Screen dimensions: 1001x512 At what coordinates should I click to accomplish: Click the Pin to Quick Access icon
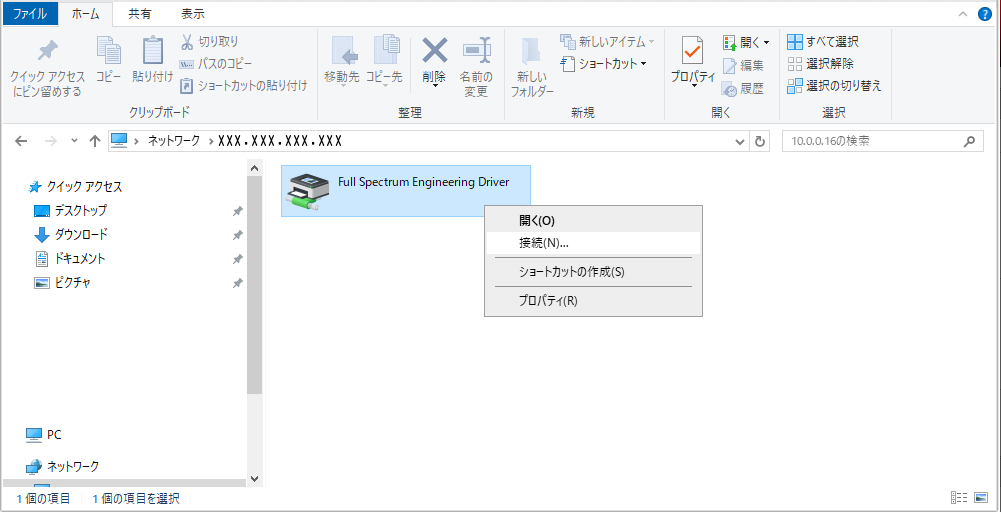(47, 51)
